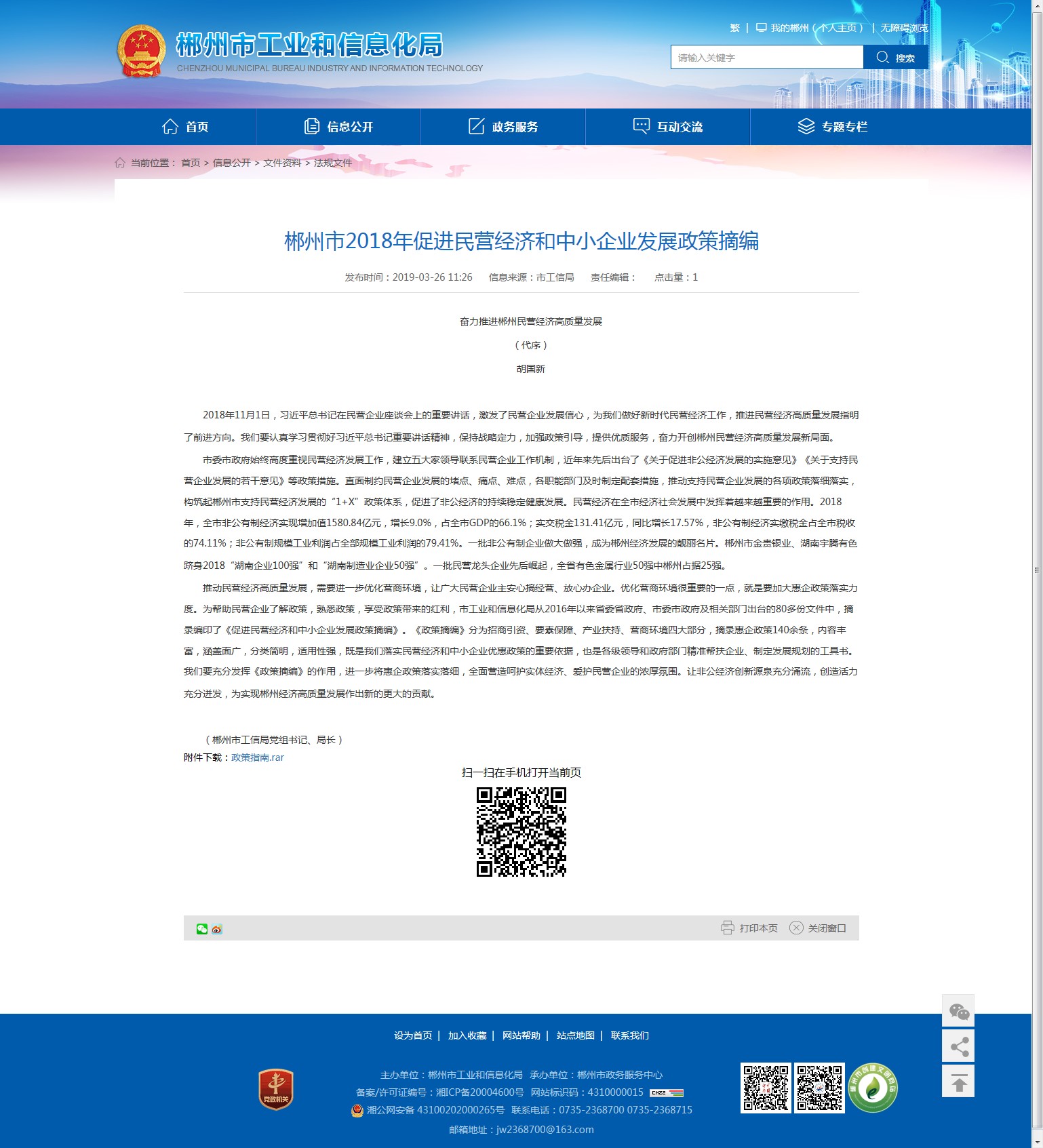Click the second footer QR code
This screenshot has height=1148, width=1043.
pos(820,1088)
